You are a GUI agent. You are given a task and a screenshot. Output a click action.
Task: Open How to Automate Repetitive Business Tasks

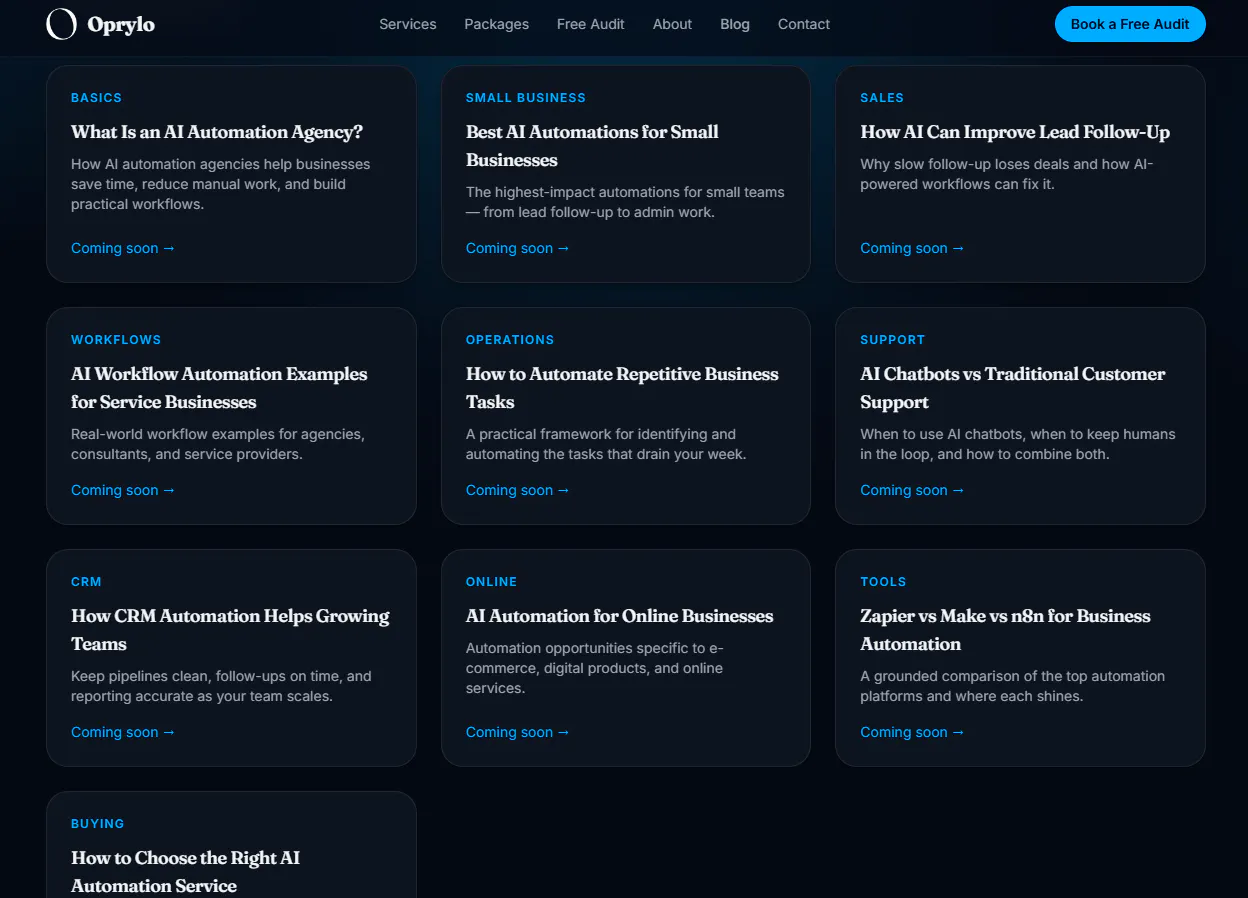pos(622,388)
